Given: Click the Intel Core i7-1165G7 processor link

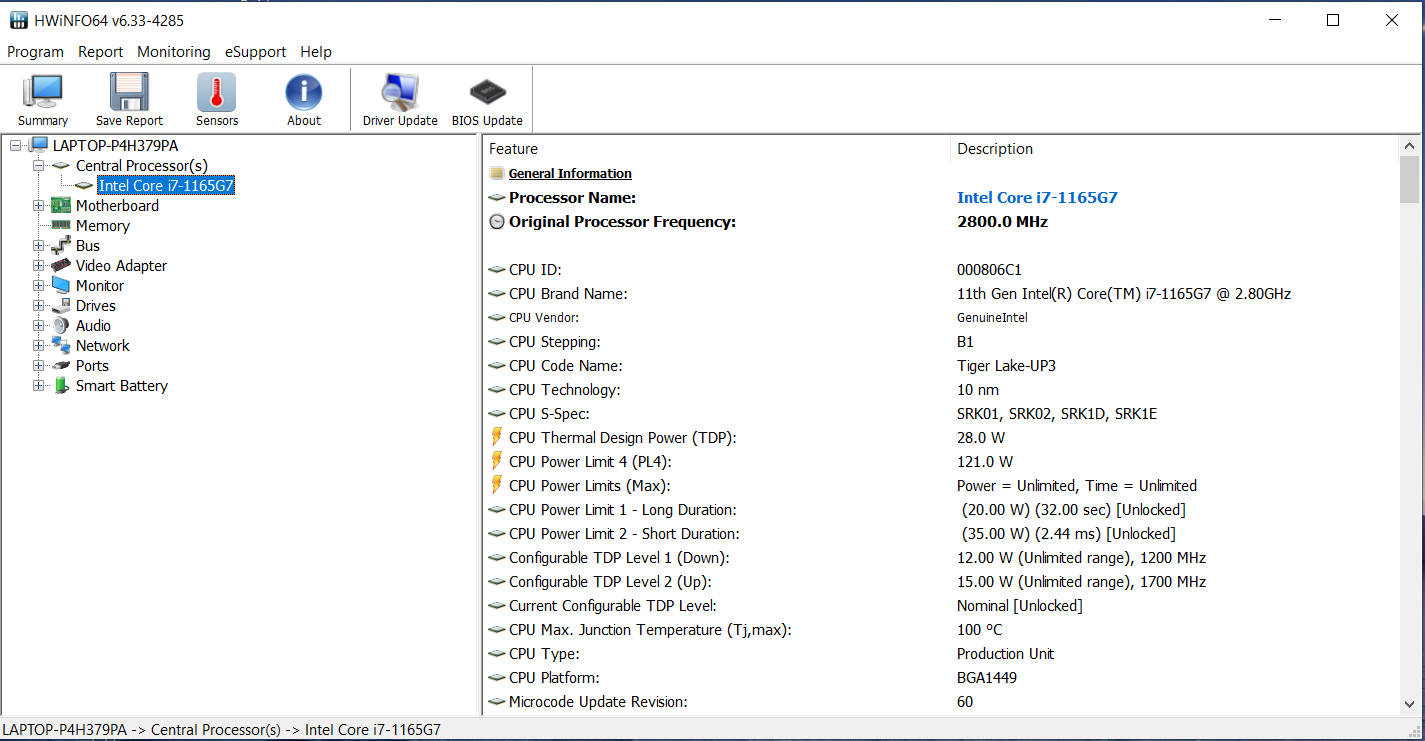Looking at the screenshot, I should pyautogui.click(x=1037, y=198).
